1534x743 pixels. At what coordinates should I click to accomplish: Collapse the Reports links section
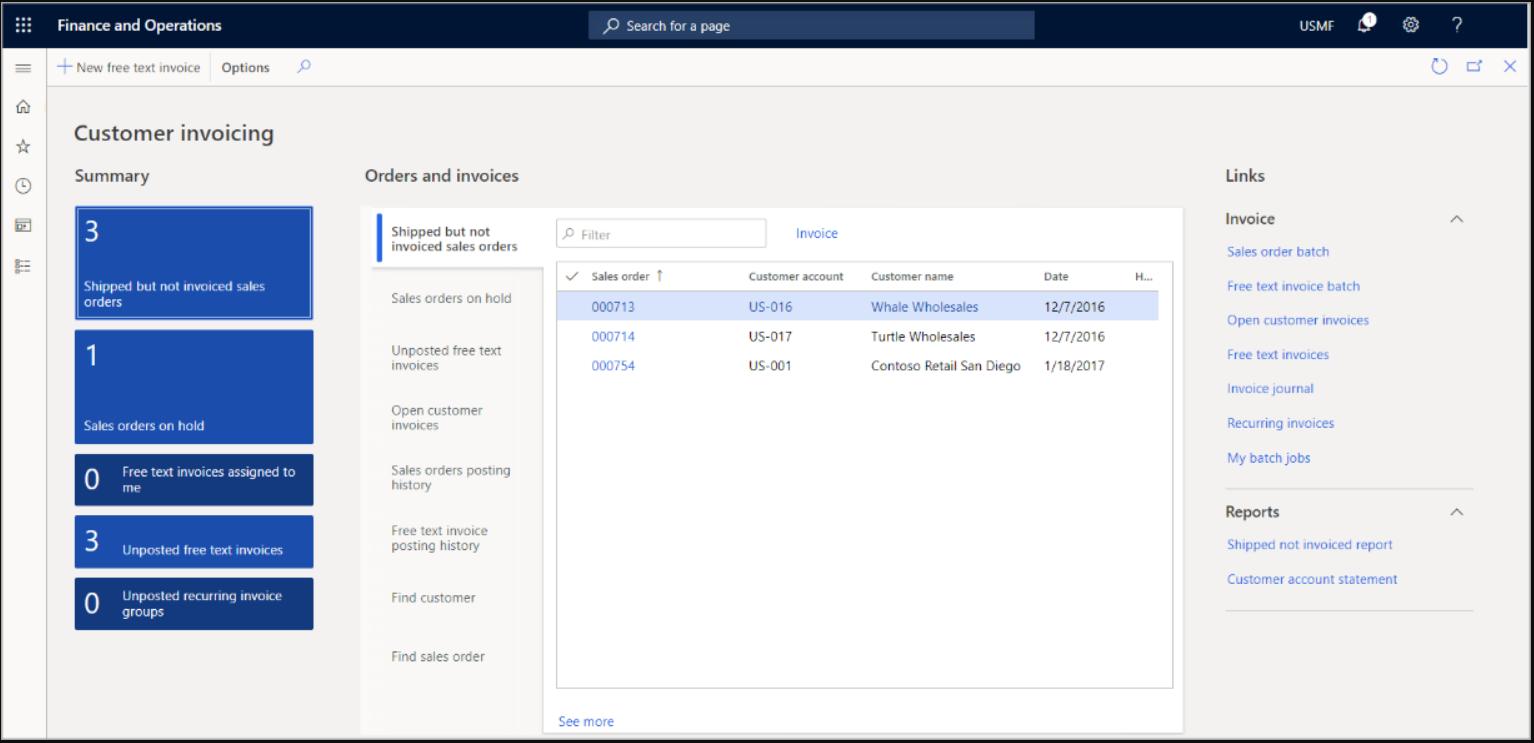1457,511
